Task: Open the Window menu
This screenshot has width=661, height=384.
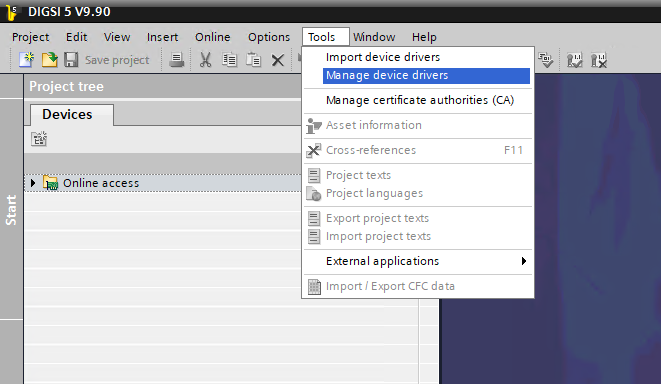Action: tap(374, 37)
